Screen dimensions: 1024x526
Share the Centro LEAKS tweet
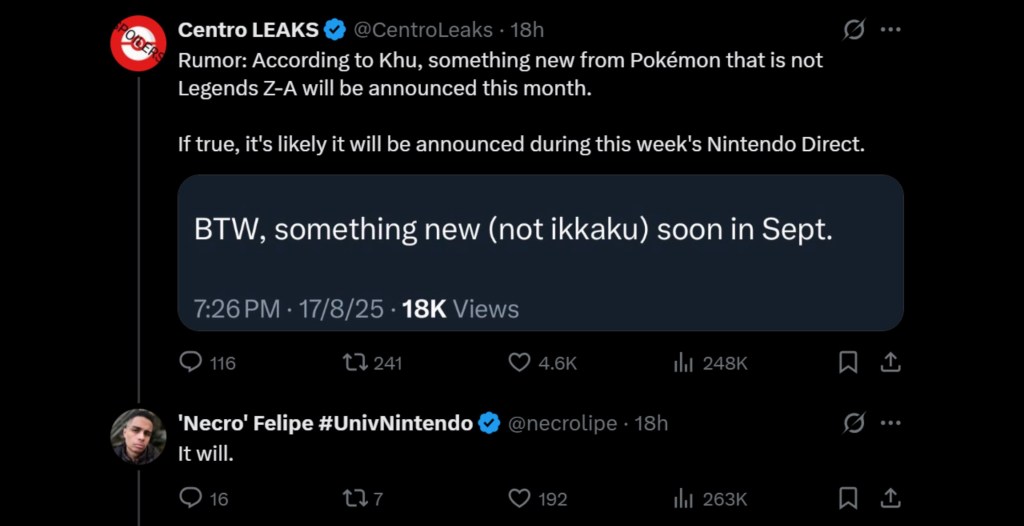click(x=890, y=362)
